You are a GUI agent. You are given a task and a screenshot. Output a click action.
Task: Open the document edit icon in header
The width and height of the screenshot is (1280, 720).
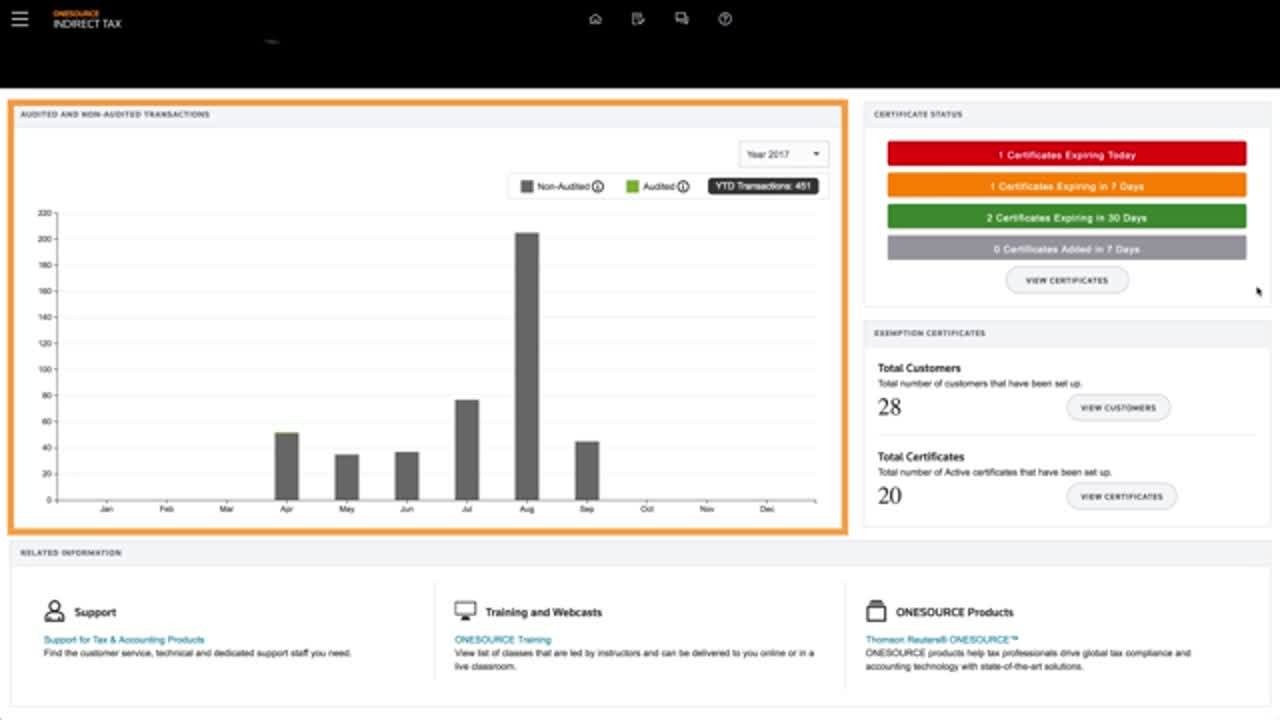tap(638, 19)
